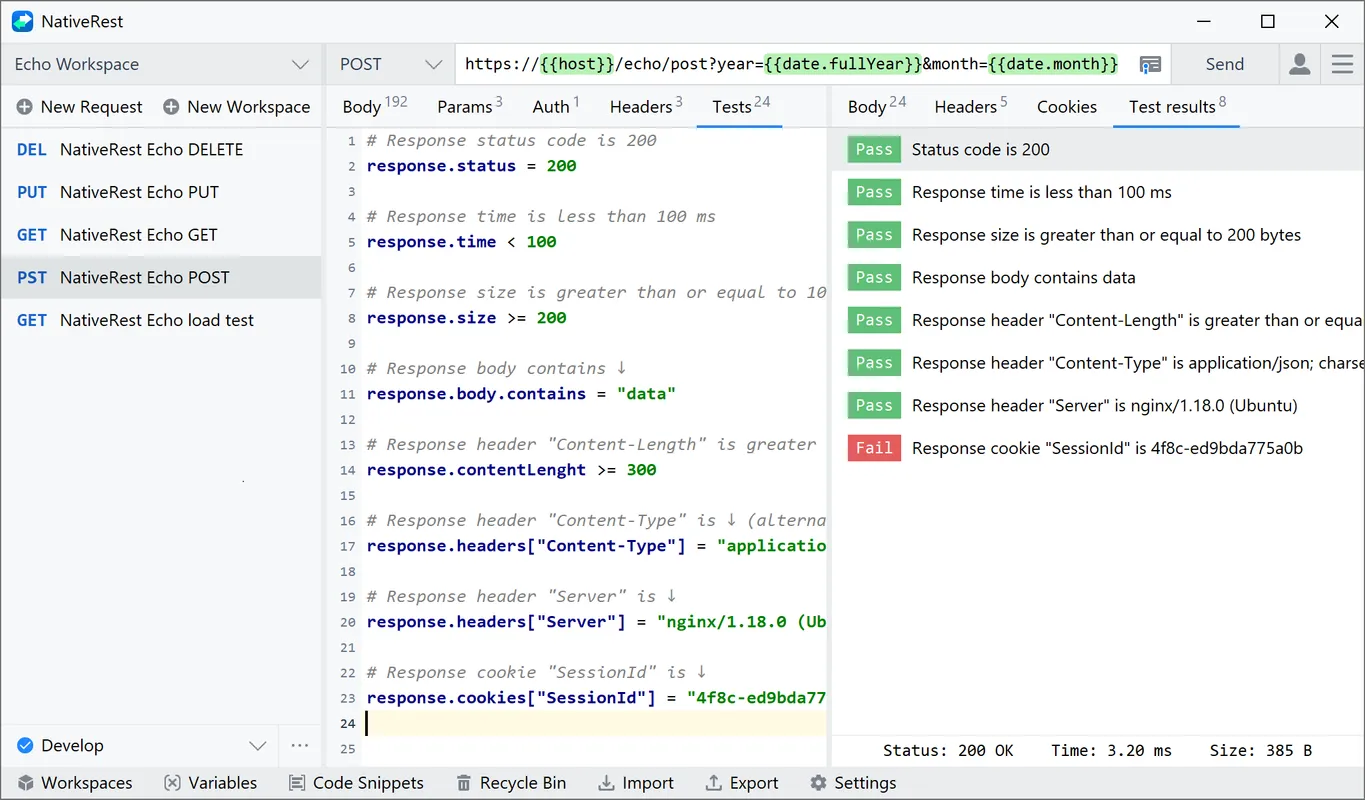Click the user account profile icon
The height and width of the screenshot is (800, 1365).
pos(1299,64)
